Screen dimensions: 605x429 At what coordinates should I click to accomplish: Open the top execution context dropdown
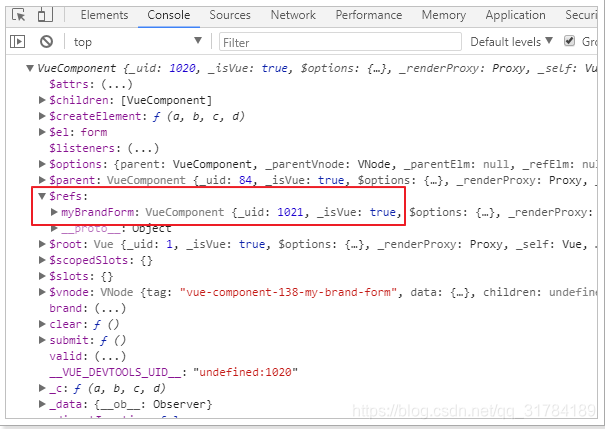(x=138, y=42)
